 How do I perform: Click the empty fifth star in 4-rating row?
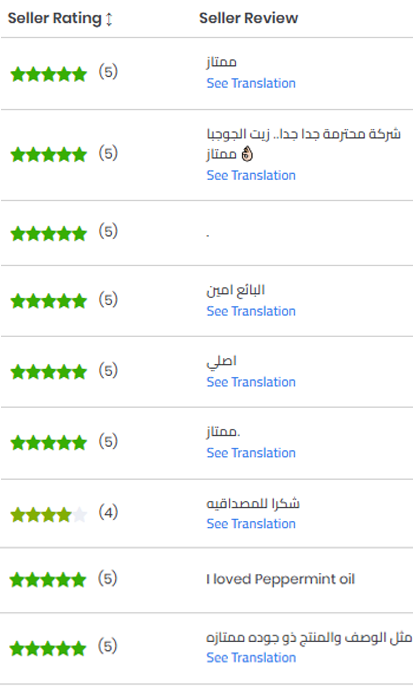point(79,514)
